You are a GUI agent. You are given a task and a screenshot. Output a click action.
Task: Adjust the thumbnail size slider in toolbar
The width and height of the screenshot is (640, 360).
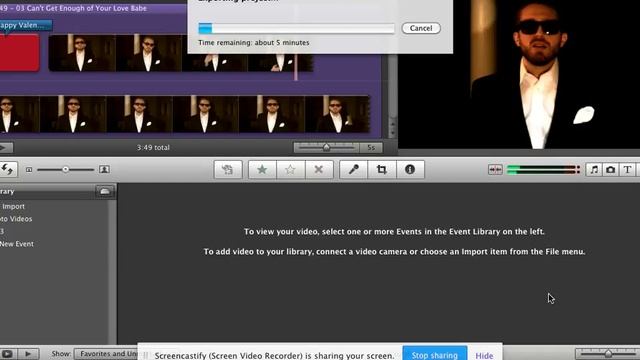65,169
